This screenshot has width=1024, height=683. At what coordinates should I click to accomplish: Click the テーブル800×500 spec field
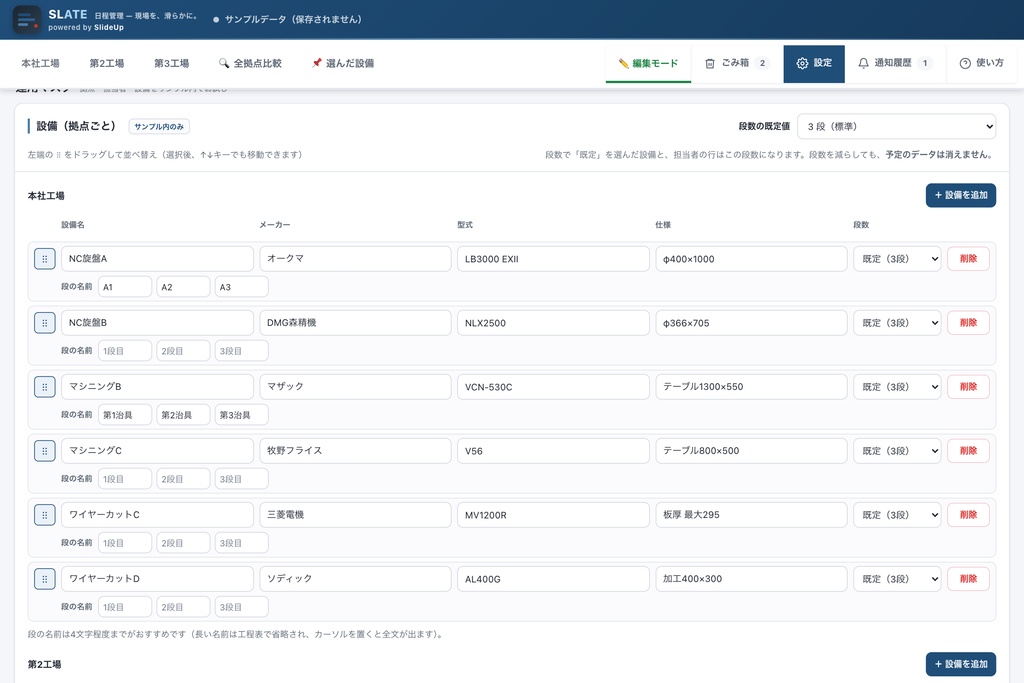751,451
